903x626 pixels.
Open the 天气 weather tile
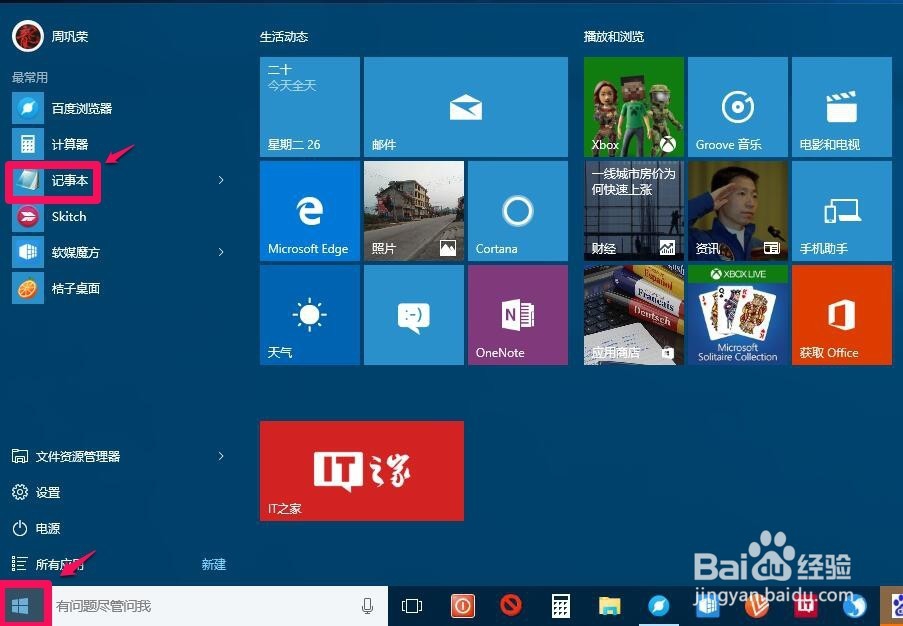[310, 315]
